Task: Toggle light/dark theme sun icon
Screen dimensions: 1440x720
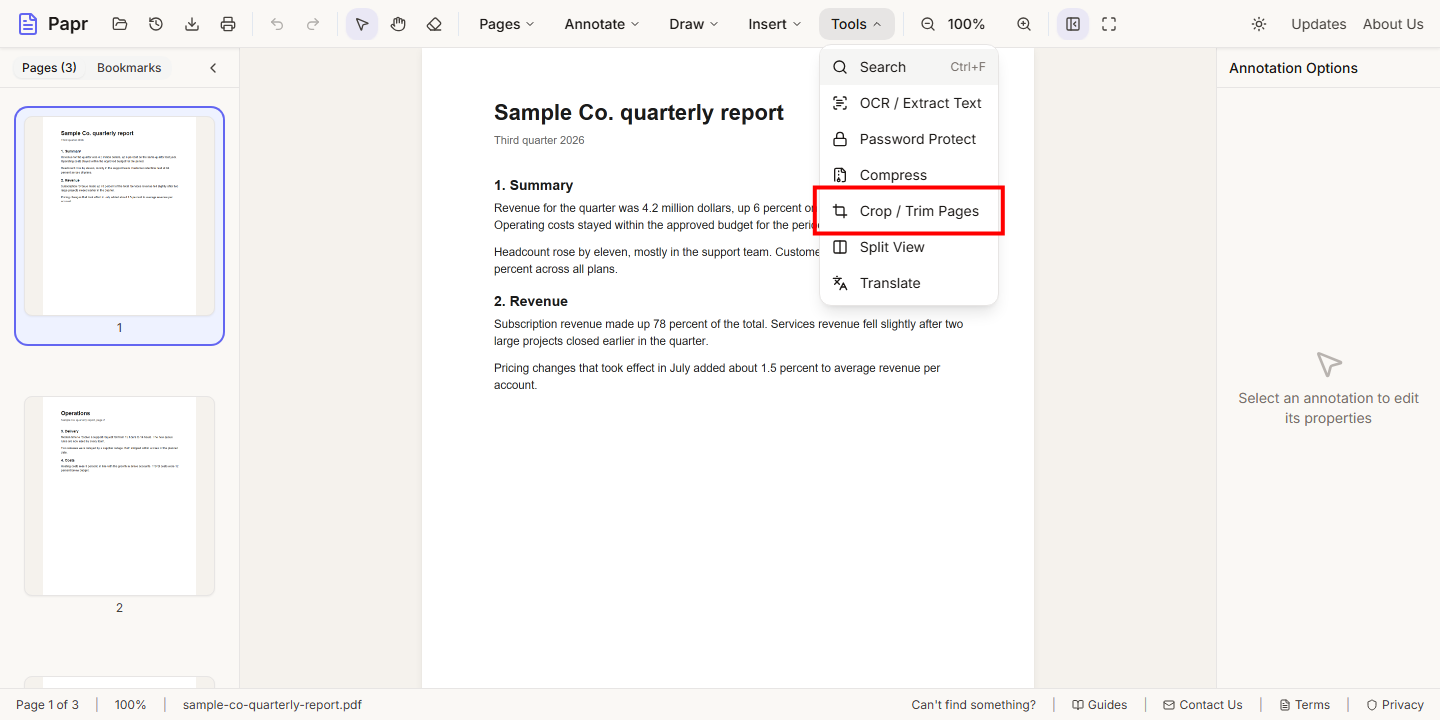Action: click(1259, 24)
